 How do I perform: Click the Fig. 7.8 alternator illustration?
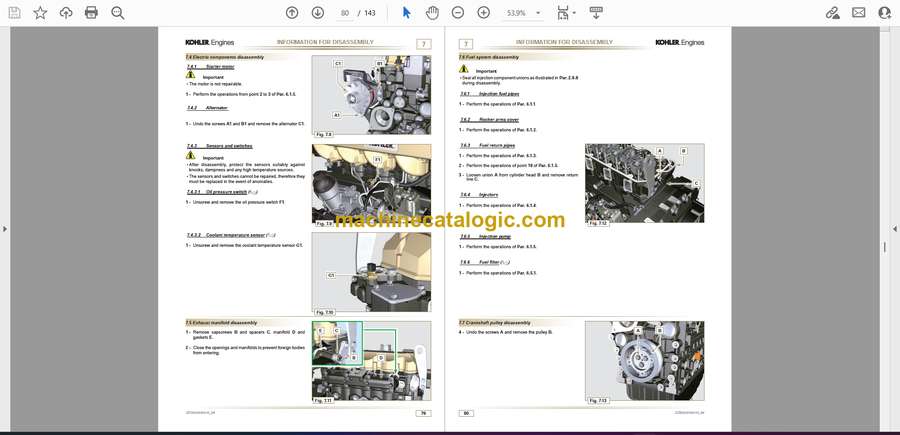371,95
